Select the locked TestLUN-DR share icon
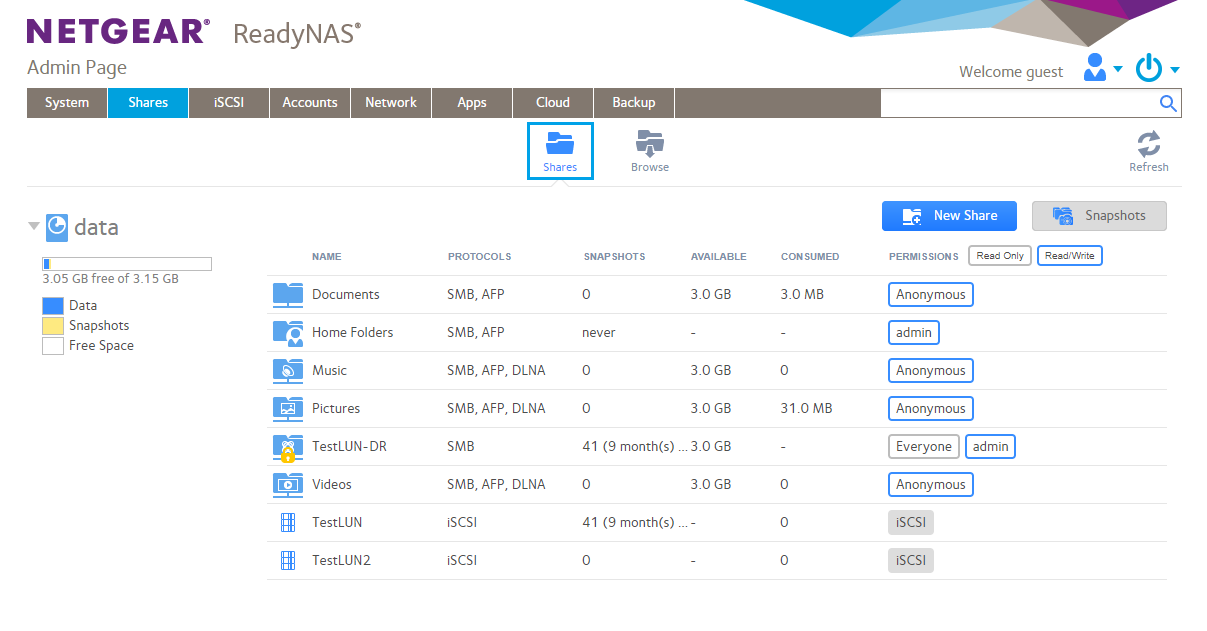The height and width of the screenshot is (631, 1207). point(288,447)
